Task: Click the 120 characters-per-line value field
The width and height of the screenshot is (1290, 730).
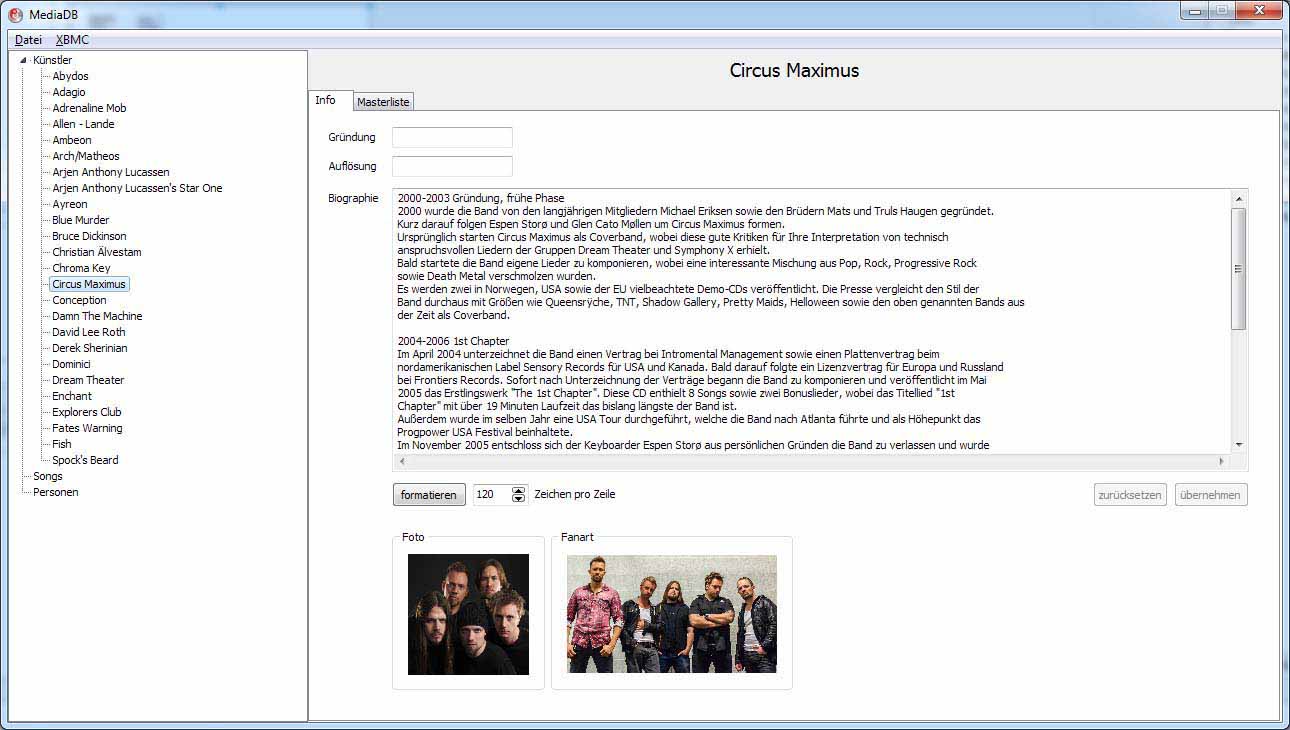Action: click(491, 495)
